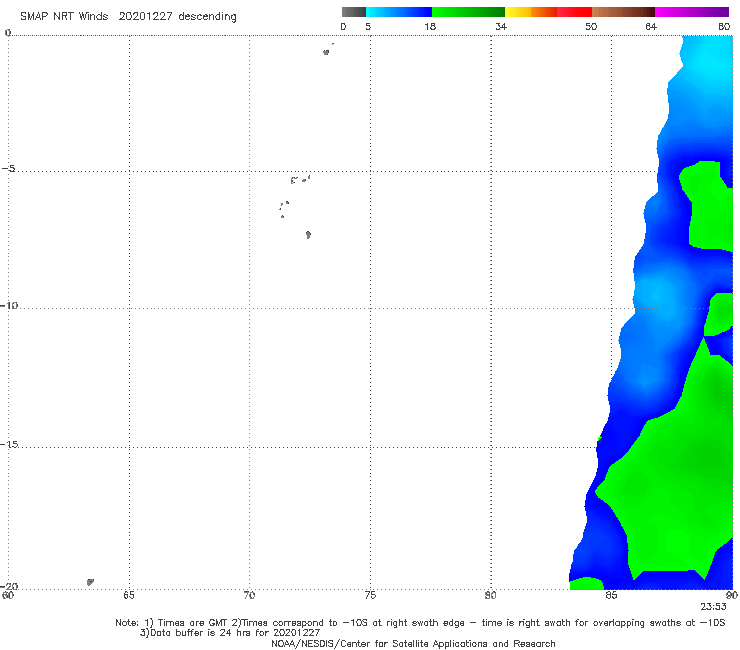Click the color scale label '64'
The height and width of the screenshot is (650, 740).
click(651, 26)
